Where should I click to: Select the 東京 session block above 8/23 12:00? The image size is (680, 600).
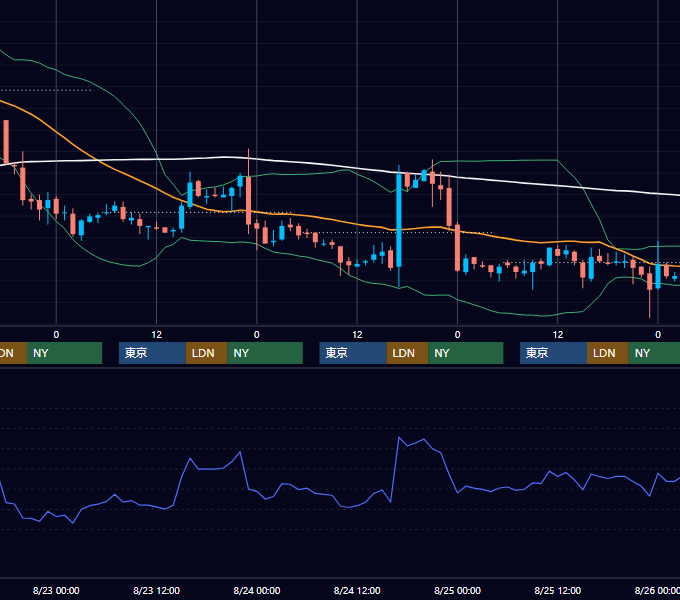pyautogui.click(x=152, y=353)
